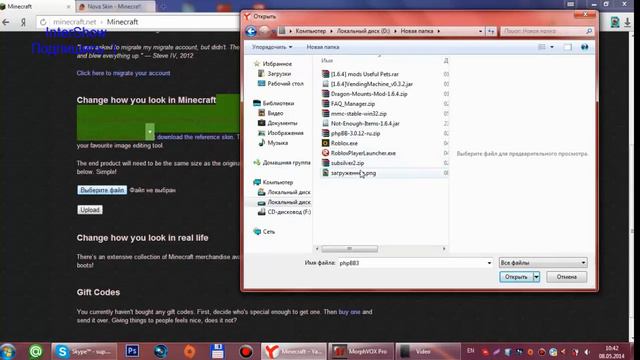640x360 pixels.
Task: Click the Back arrow in the Open dialog
Action: click(251, 31)
